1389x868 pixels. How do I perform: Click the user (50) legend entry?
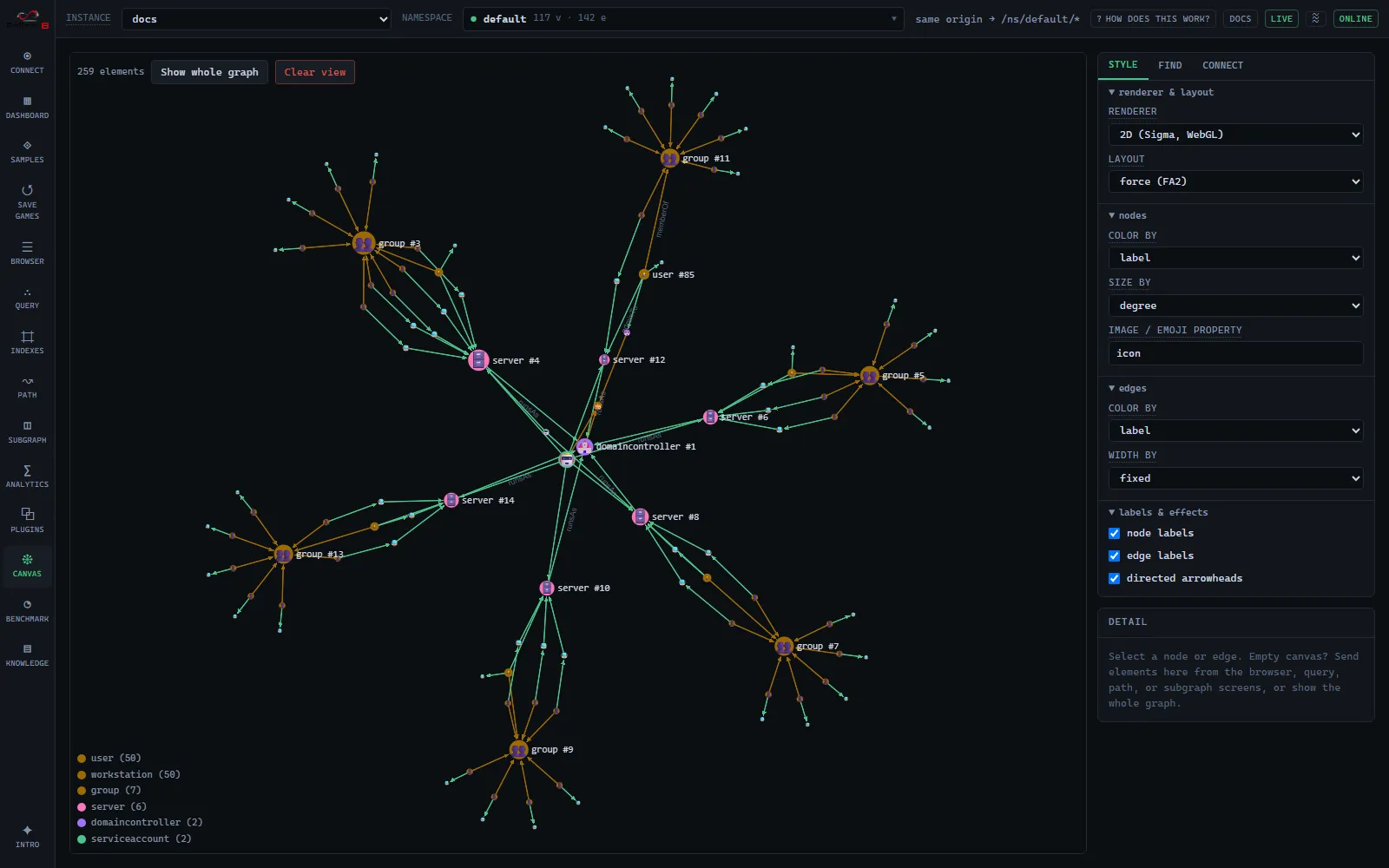coord(109,758)
